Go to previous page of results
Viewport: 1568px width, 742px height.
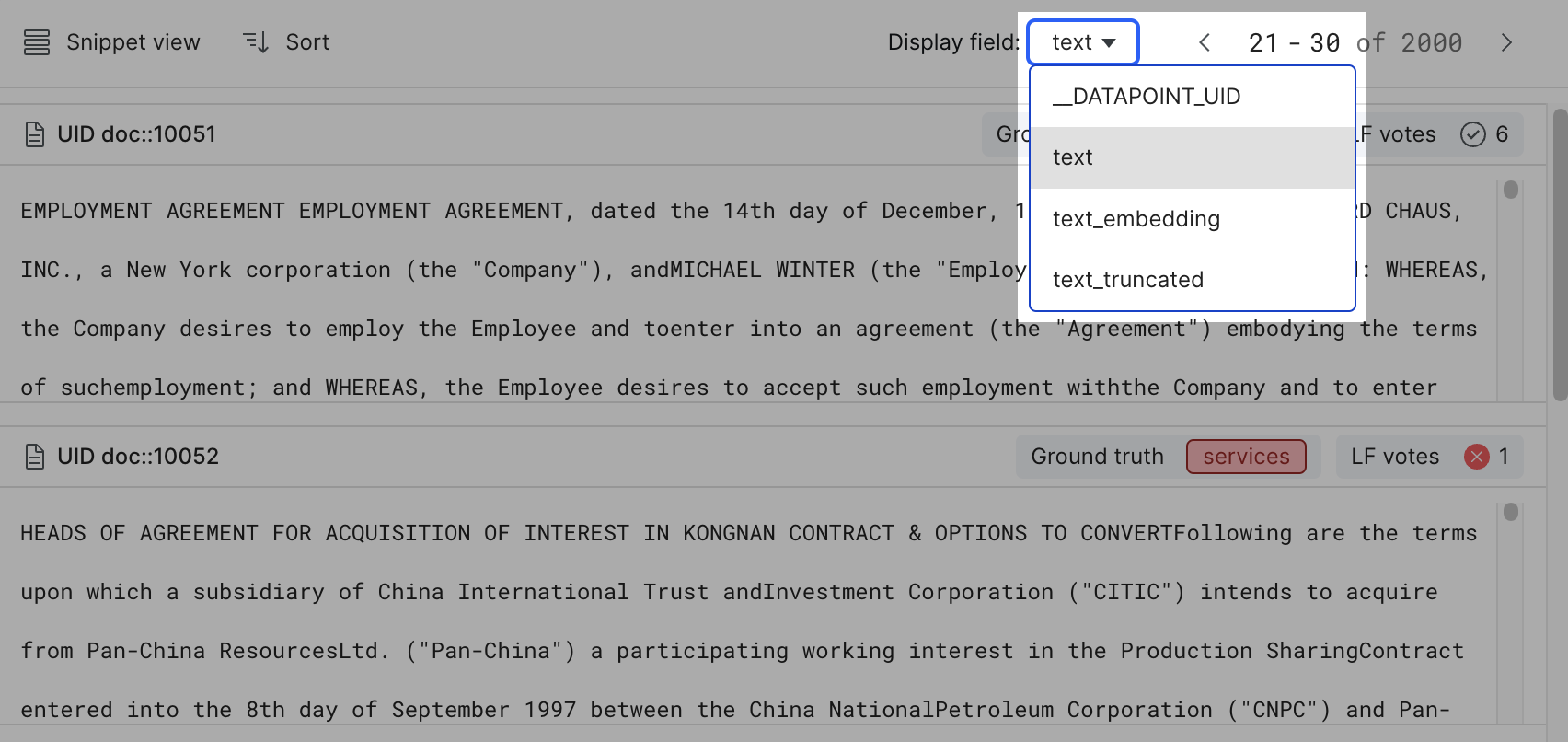pyautogui.click(x=1205, y=42)
